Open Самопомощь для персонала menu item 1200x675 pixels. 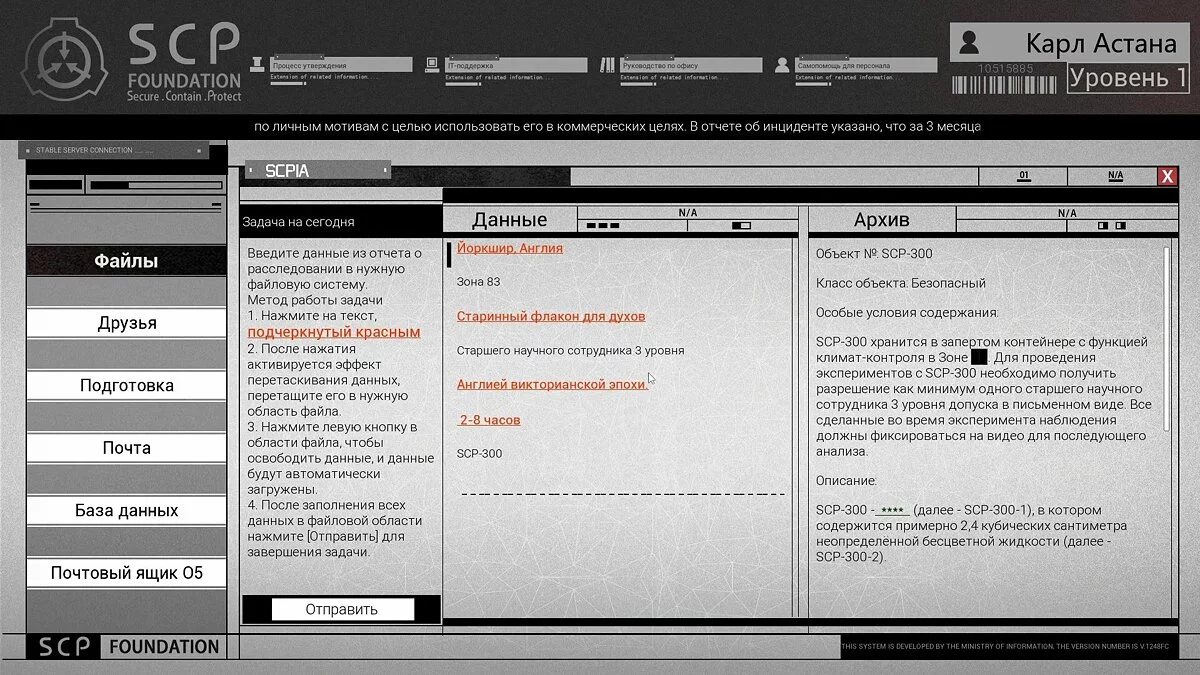point(867,65)
